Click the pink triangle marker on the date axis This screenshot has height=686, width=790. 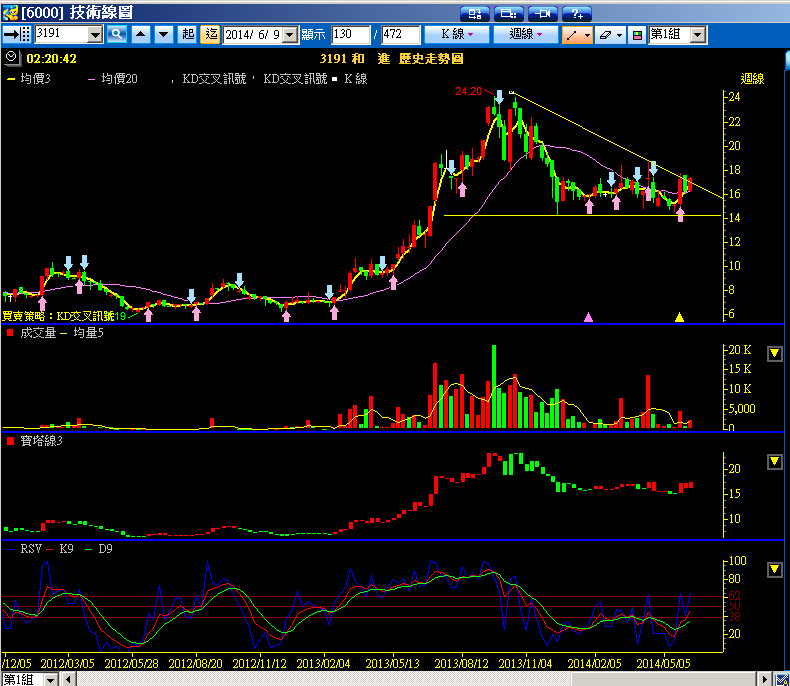point(588,317)
